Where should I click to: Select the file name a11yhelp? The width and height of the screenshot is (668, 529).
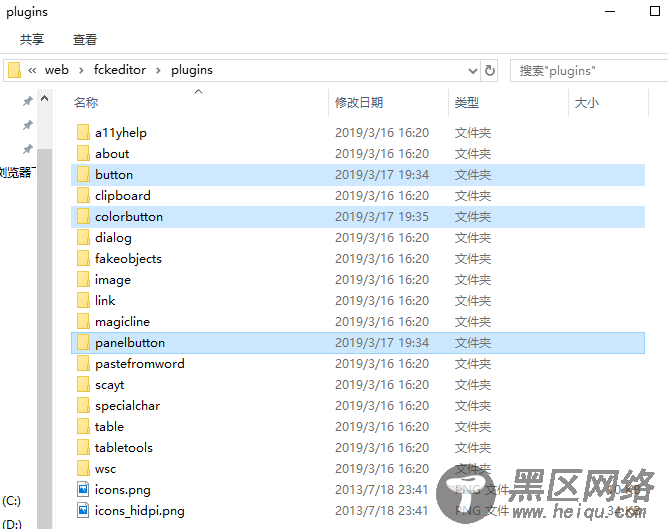click(x=121, y=133)
